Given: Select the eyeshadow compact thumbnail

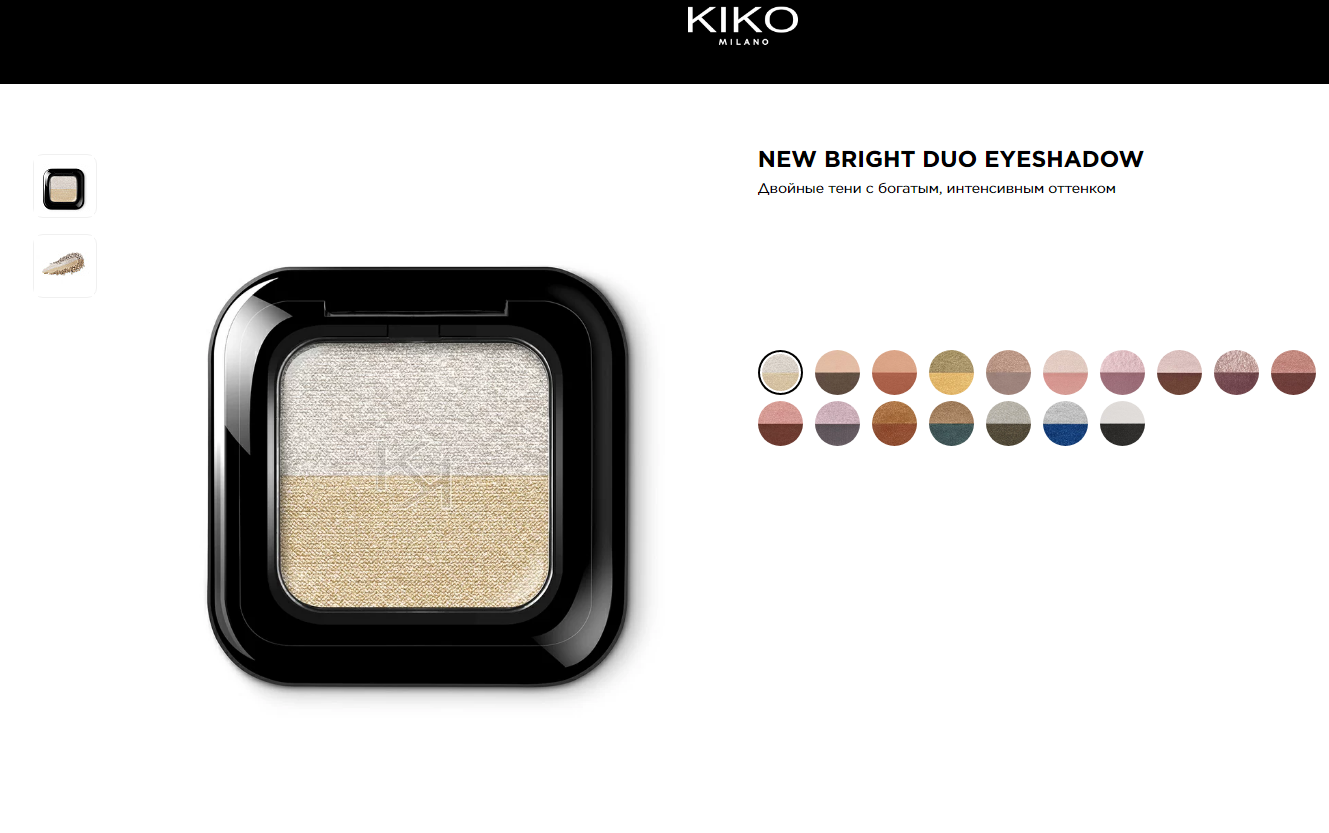Looking at the screenshot, I should pyautogui.click(x=65, y=186).
